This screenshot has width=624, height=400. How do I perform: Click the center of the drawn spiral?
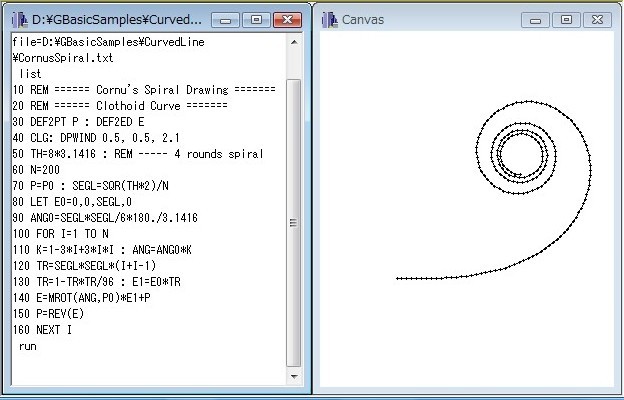click(x=522, y=156)
